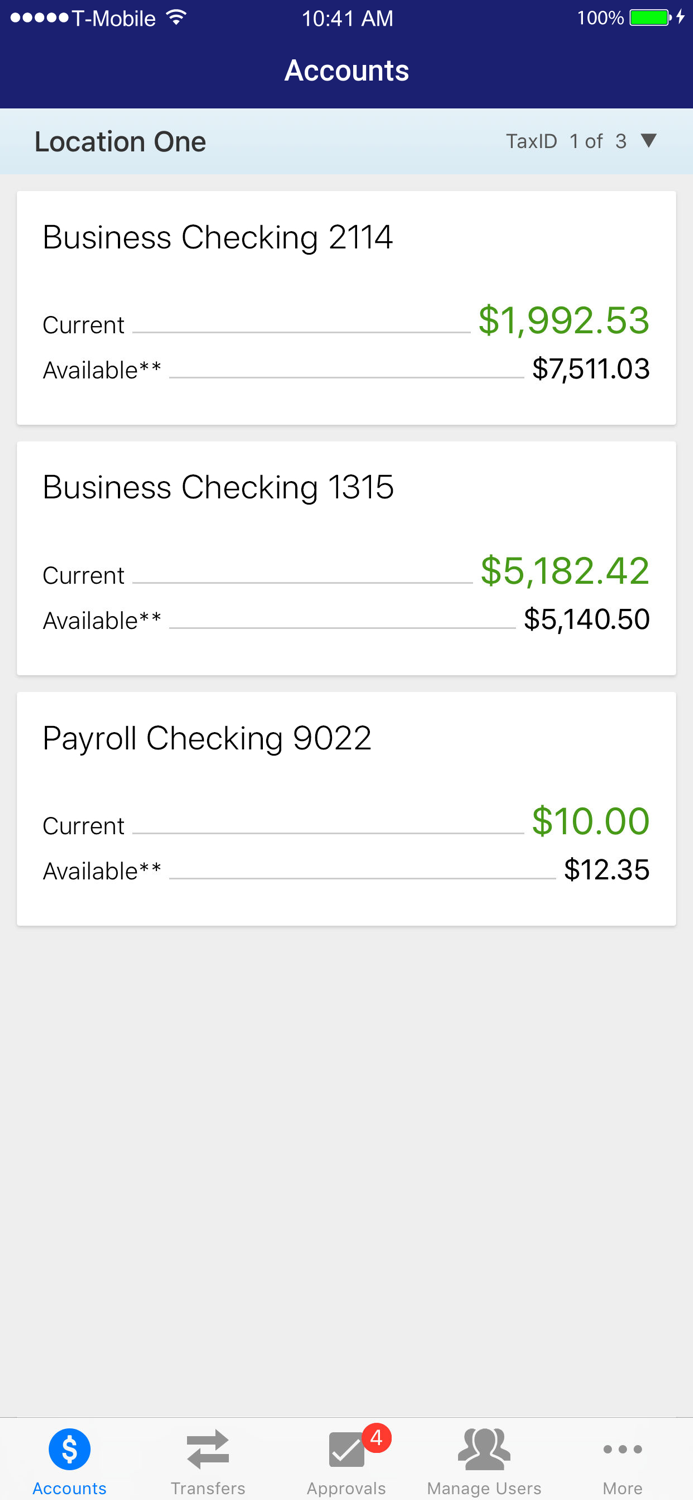Select Business Checking 1315 account
Screen dimensions: 693x1500
point(346,555)
